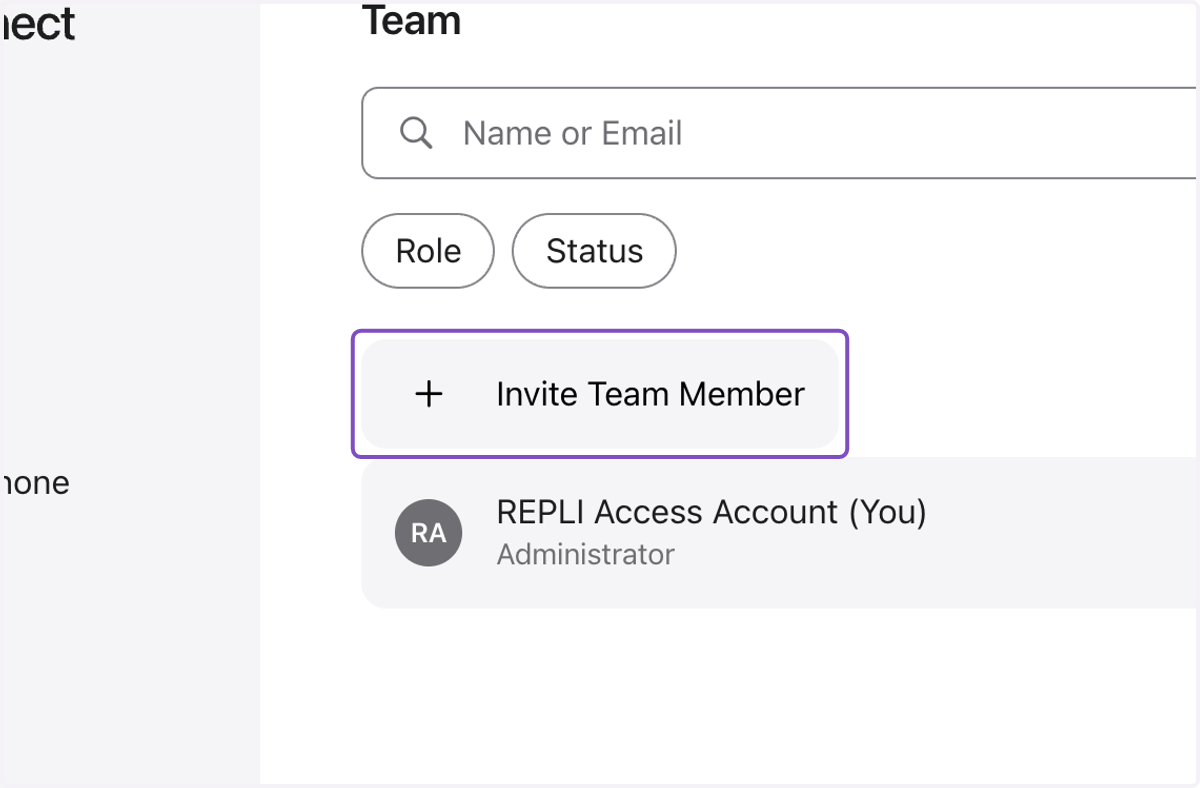The image size is (1200, 788).
Task: Focus the Name or Email search field
Action: tap(780, 133)
